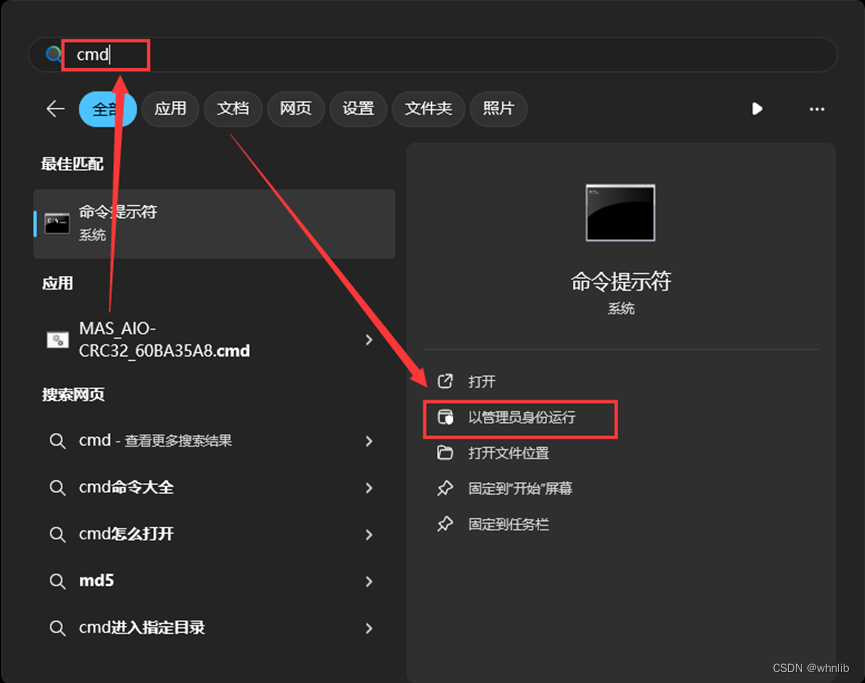Click the 固定到任务栏 pin icon

(445, 525)
